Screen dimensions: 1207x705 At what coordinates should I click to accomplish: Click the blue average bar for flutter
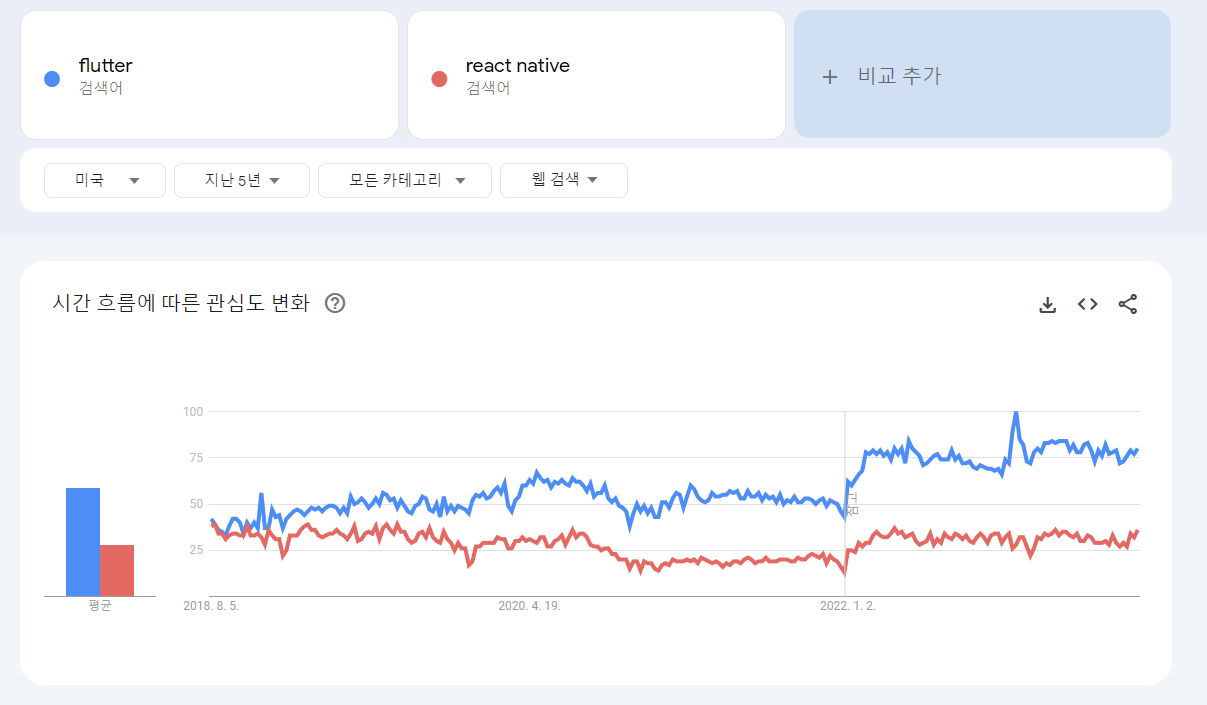(x=83, y=542)
